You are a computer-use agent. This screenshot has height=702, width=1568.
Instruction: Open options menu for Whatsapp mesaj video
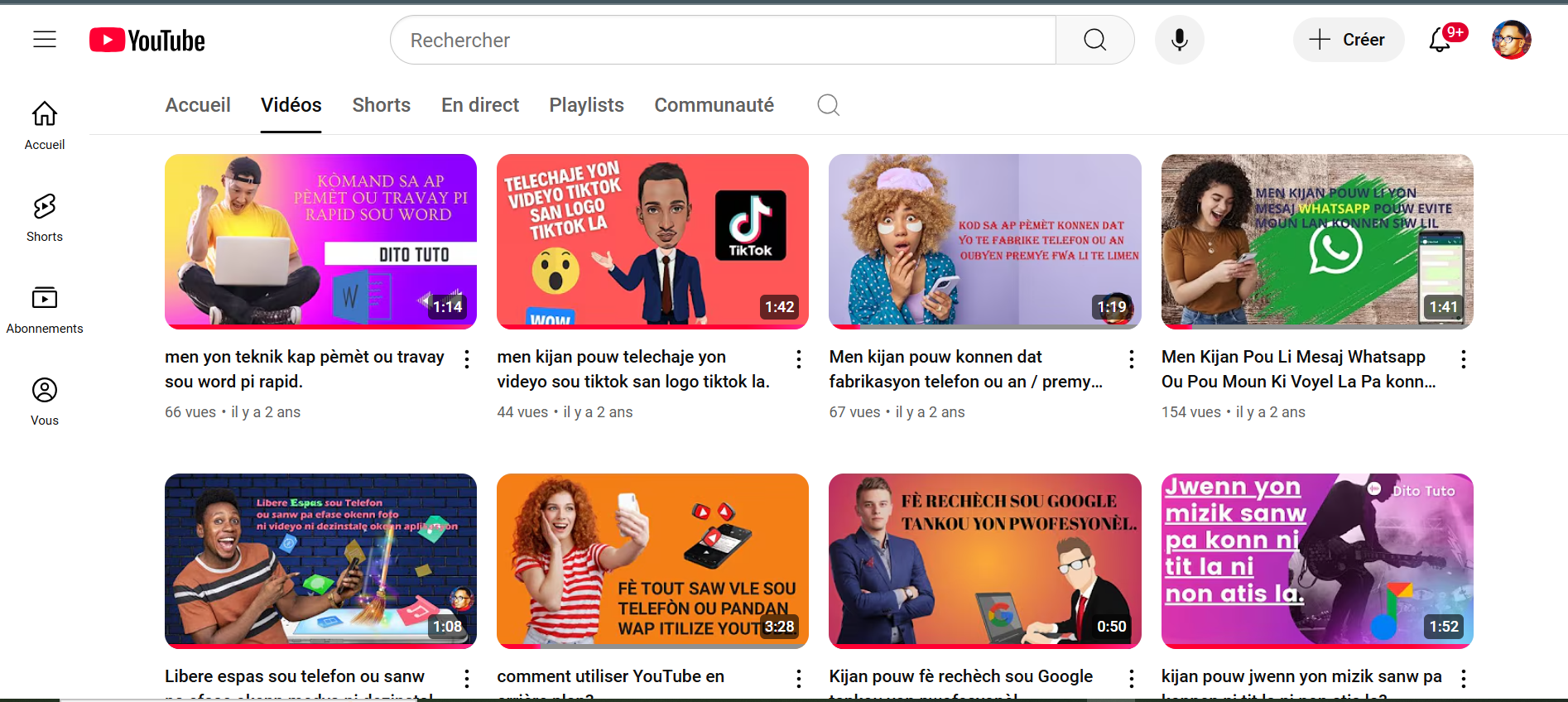click(1464, 358)
